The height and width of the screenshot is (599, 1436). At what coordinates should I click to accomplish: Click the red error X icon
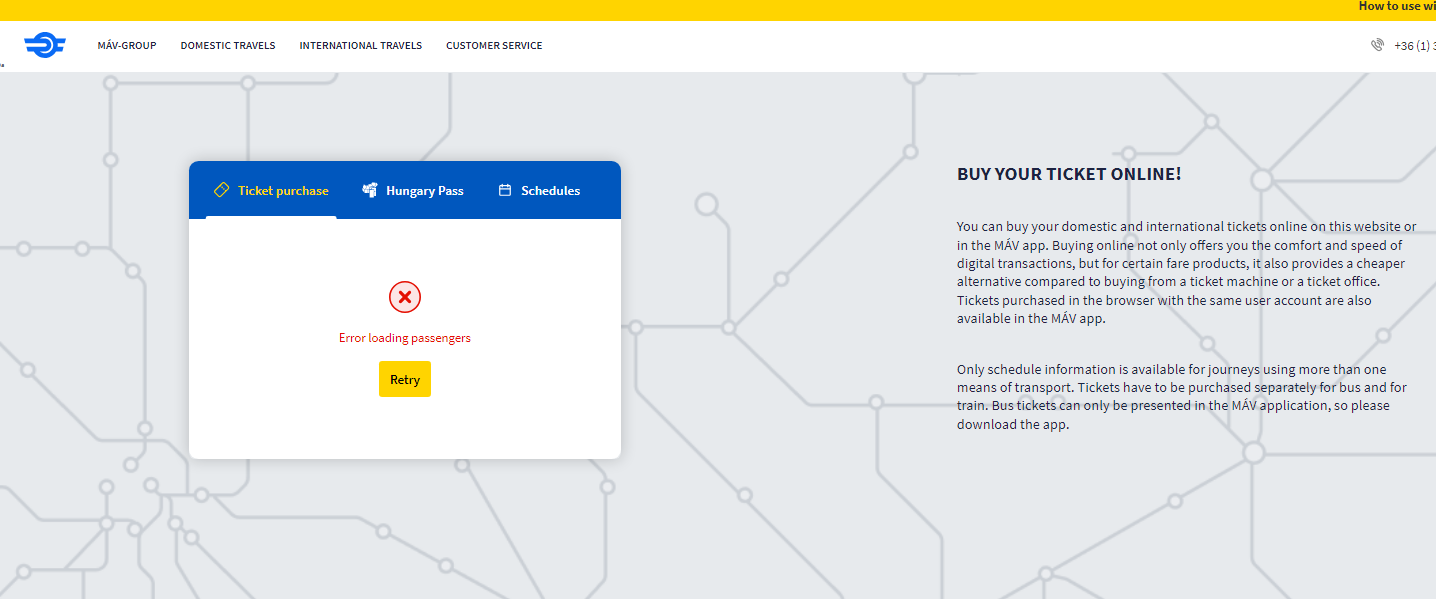coord(405,297)
